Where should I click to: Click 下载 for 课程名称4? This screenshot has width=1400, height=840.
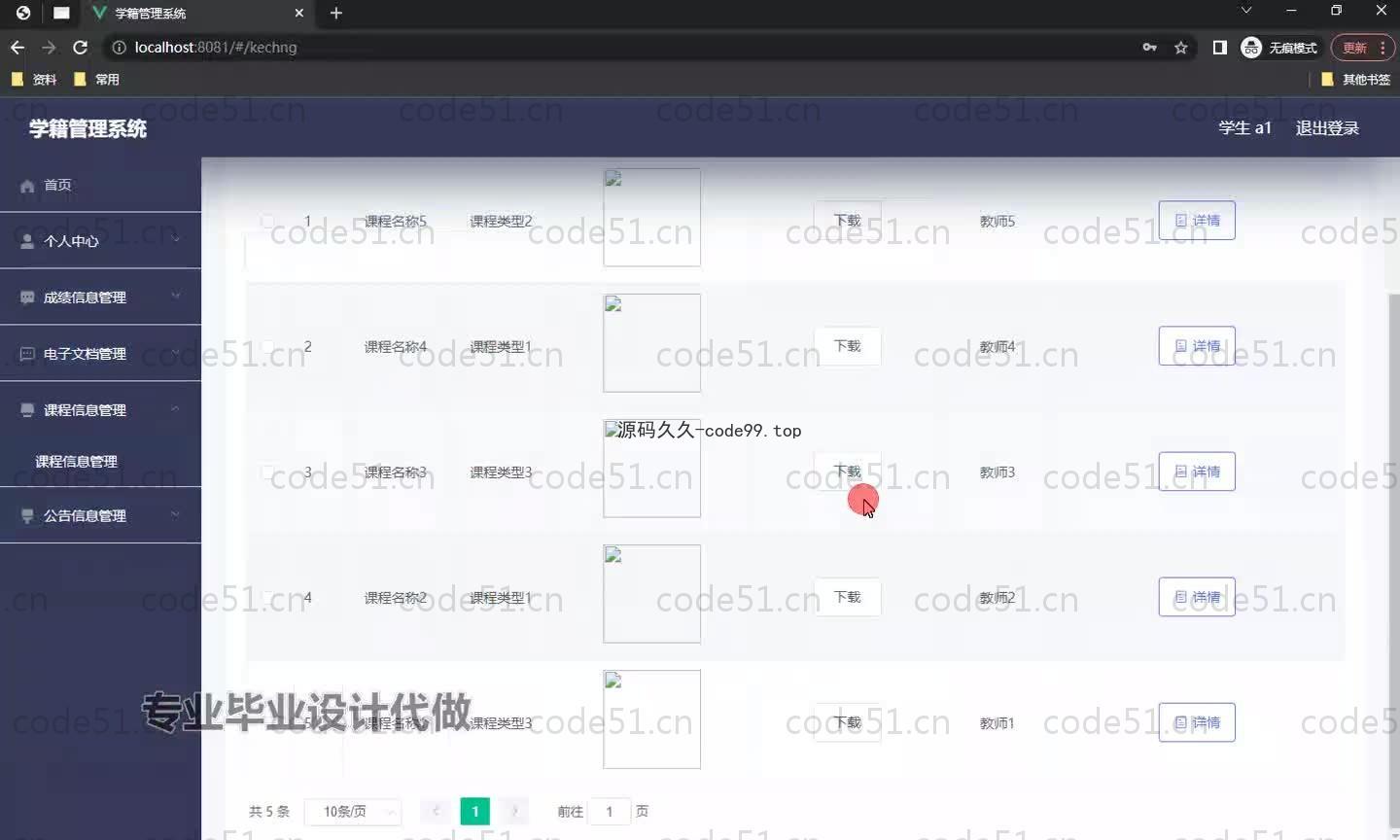(x=848, y=346)
